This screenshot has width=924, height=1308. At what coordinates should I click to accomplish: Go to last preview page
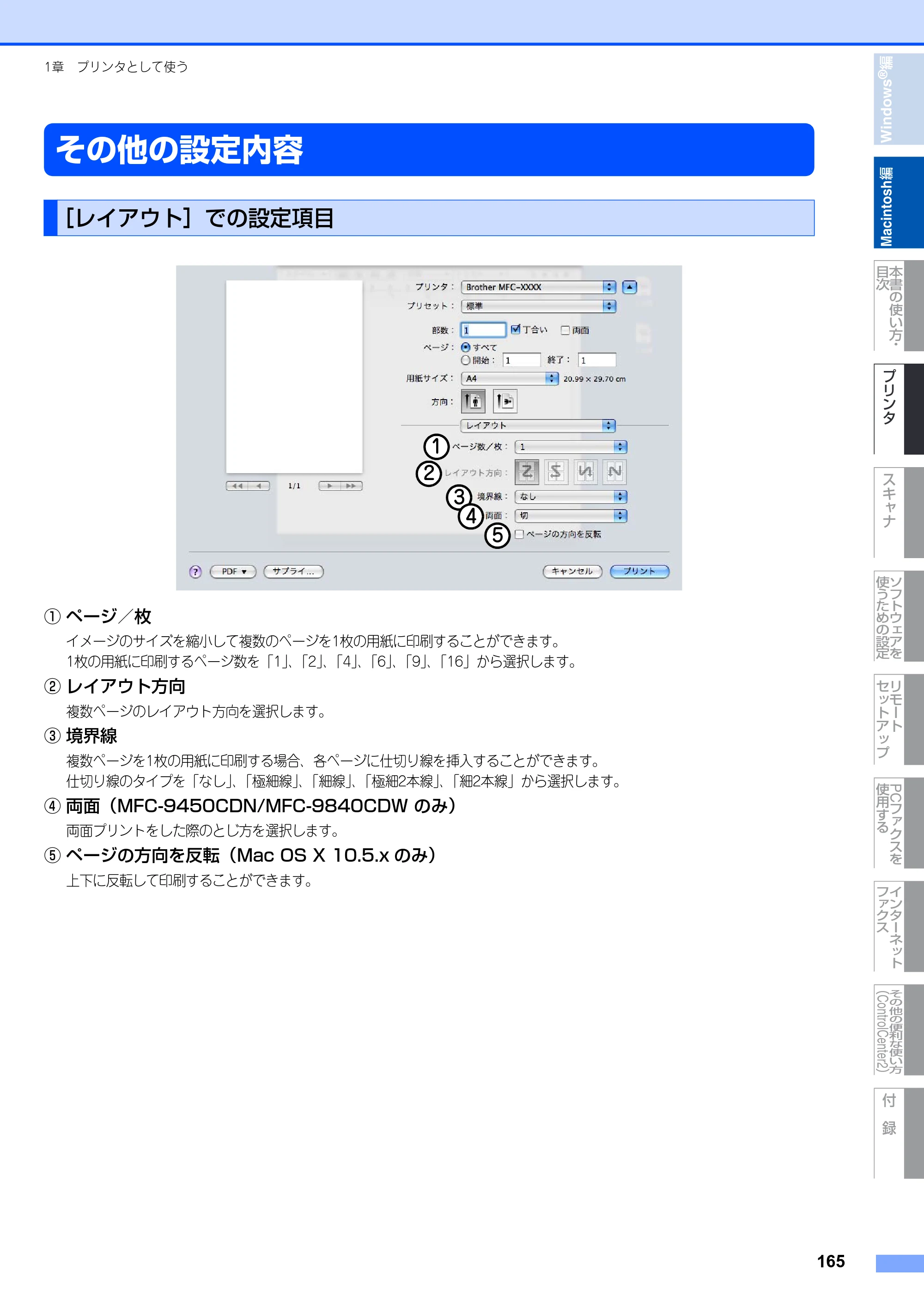pyautogui.click(x=352, y=486)
